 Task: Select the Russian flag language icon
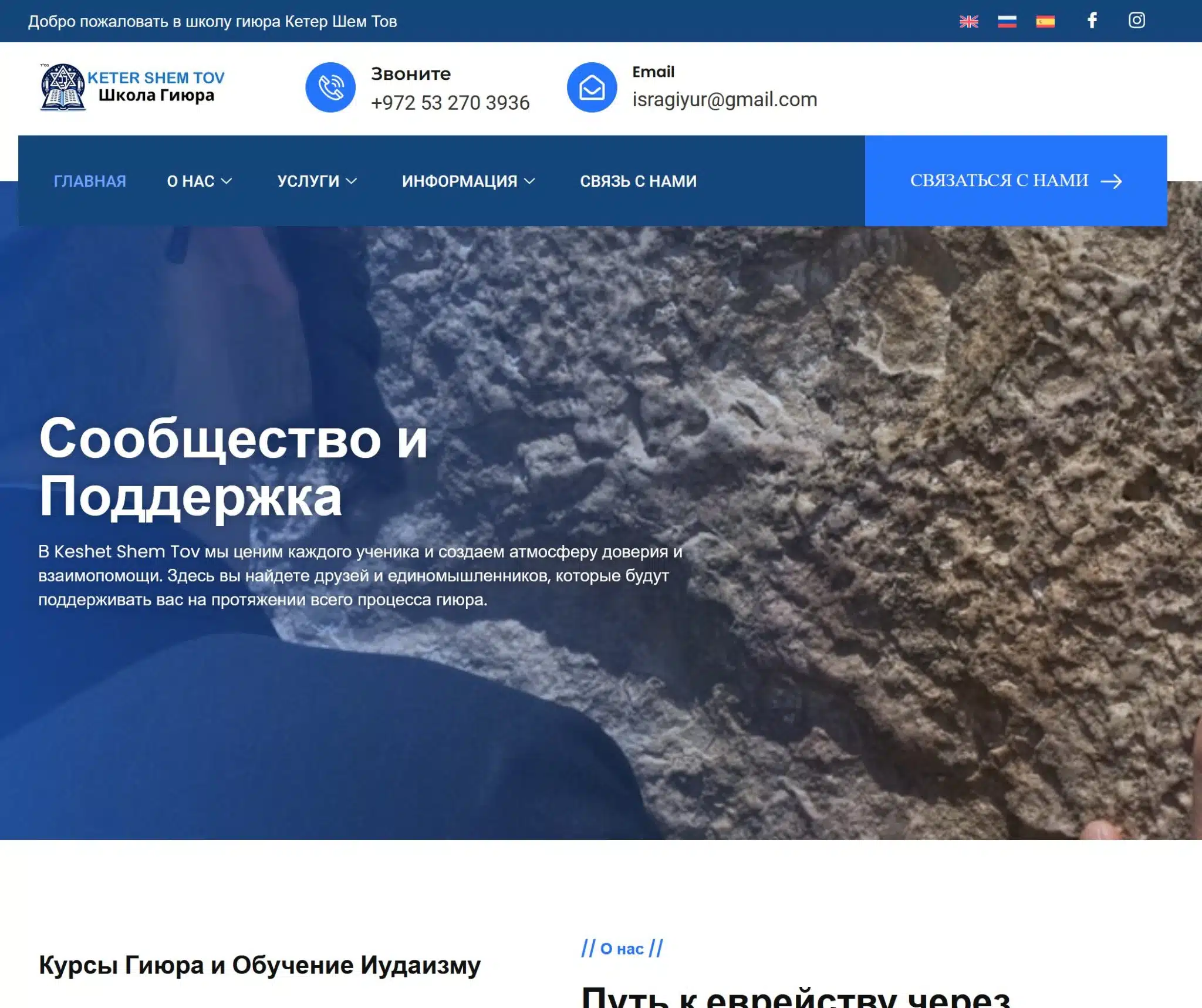click(1007, 22)
